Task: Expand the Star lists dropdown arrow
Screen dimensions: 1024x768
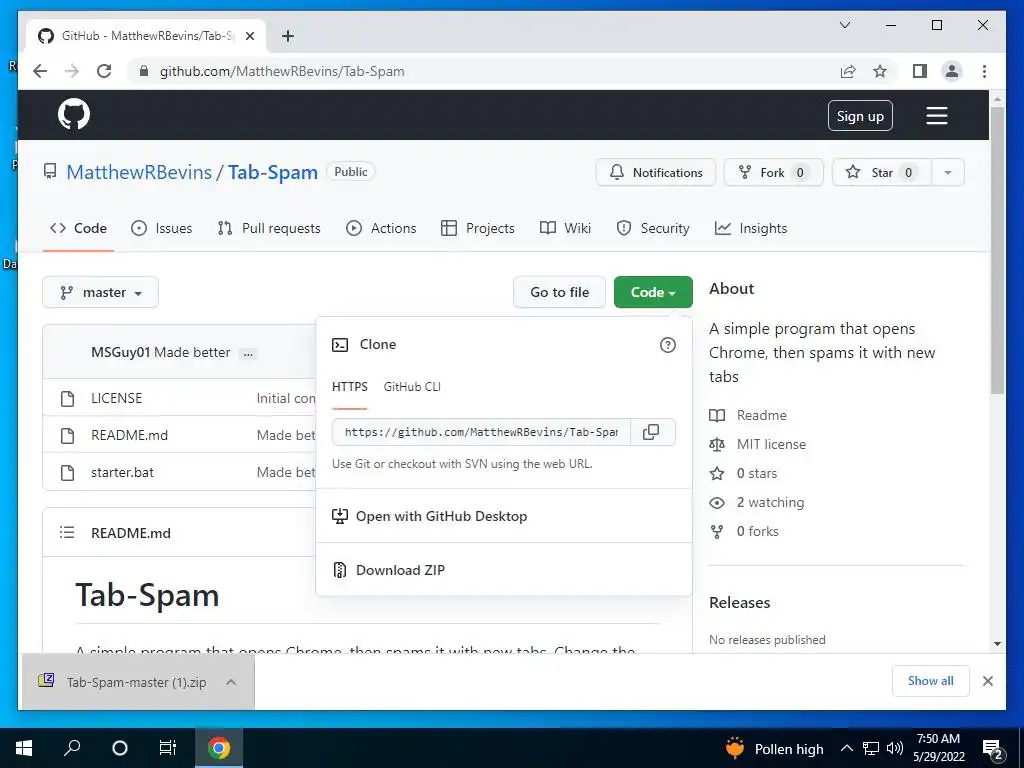Action: pyautogui.click(x=948, y=172)
